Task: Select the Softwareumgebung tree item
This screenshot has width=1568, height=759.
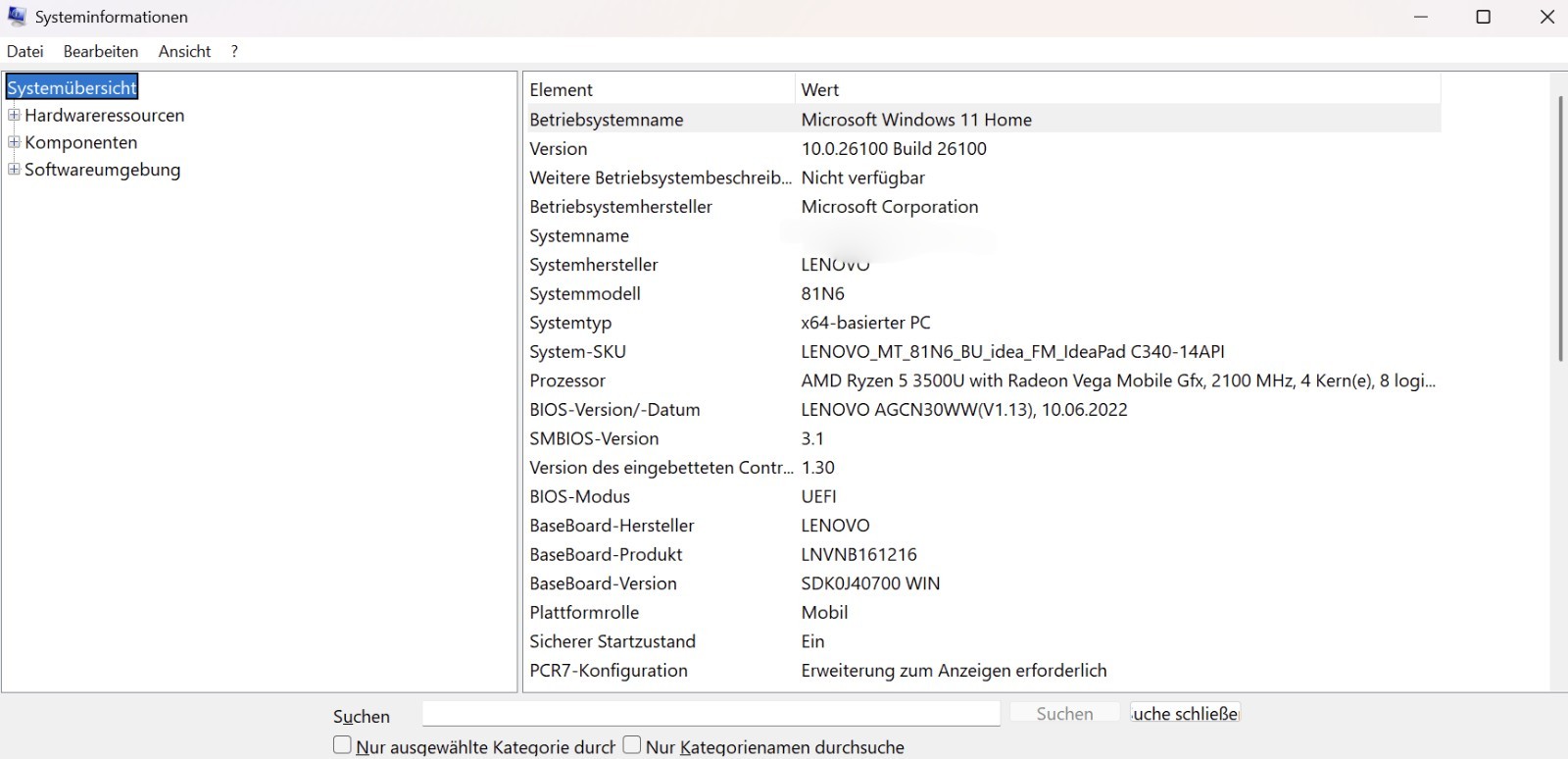Action: [x=102, y=170]
